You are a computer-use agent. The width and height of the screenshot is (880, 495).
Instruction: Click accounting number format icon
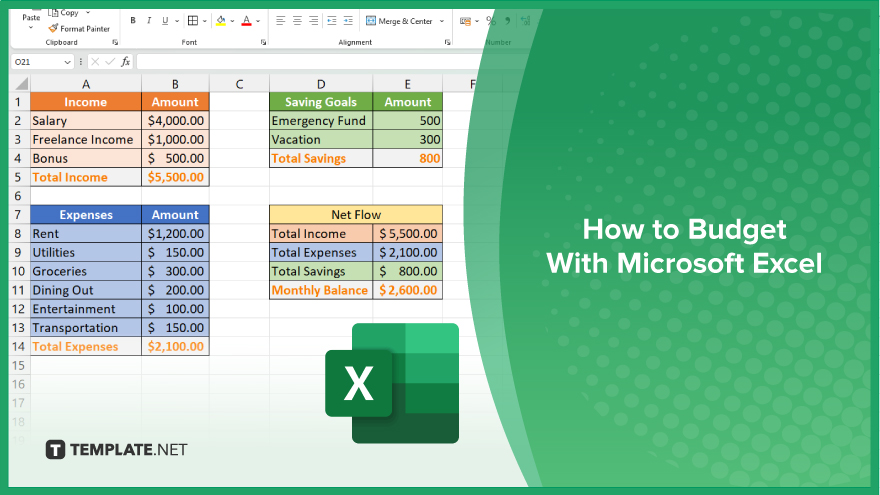click(x=465, y=21)
